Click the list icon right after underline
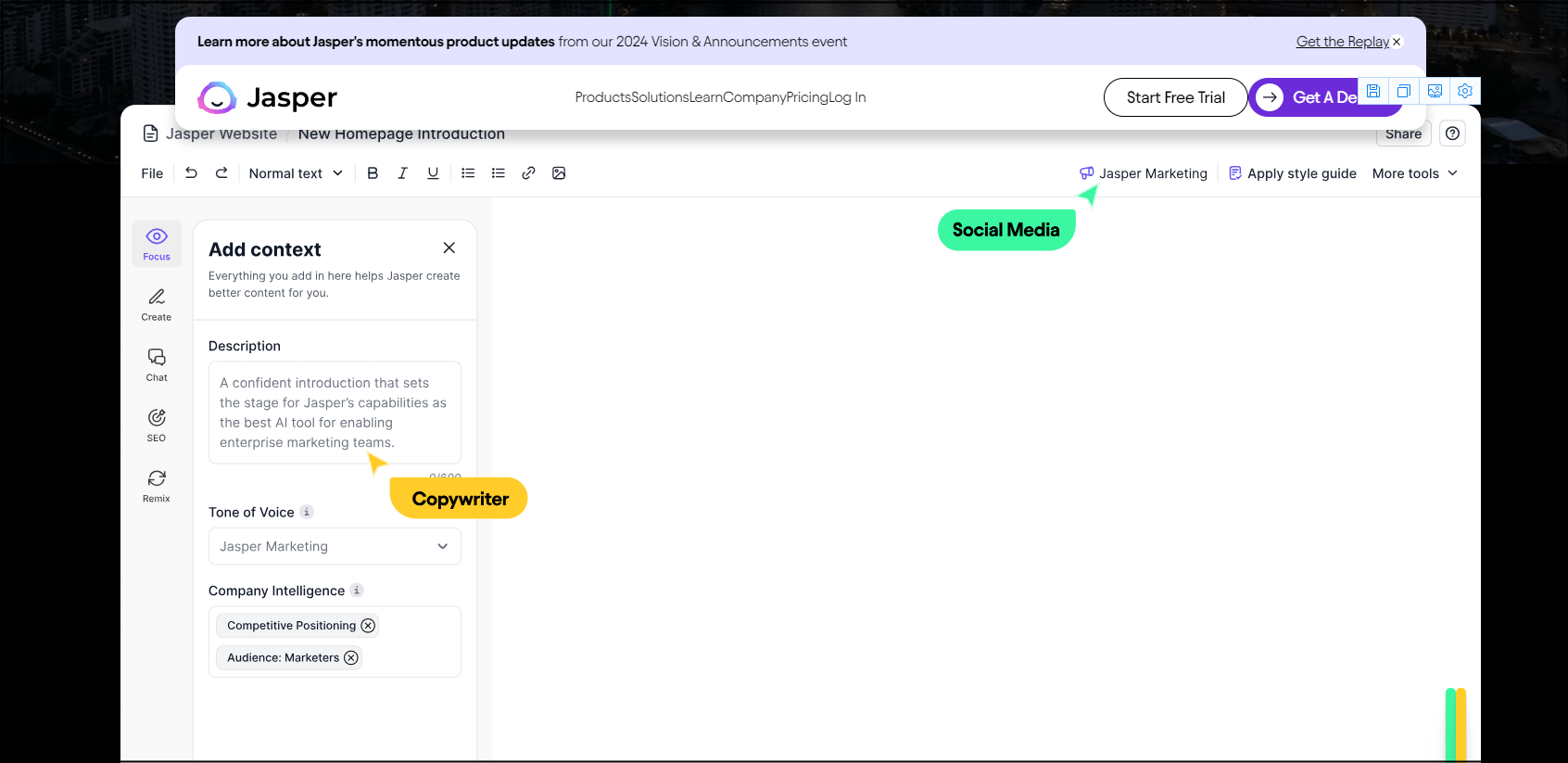Screen dimensions: 1568x763 [468, 172]
